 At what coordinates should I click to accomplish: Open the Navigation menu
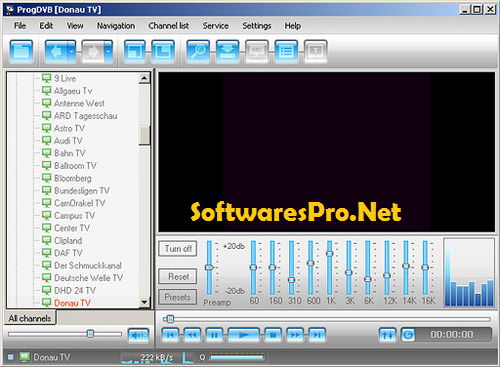click(x=116, y=26)
